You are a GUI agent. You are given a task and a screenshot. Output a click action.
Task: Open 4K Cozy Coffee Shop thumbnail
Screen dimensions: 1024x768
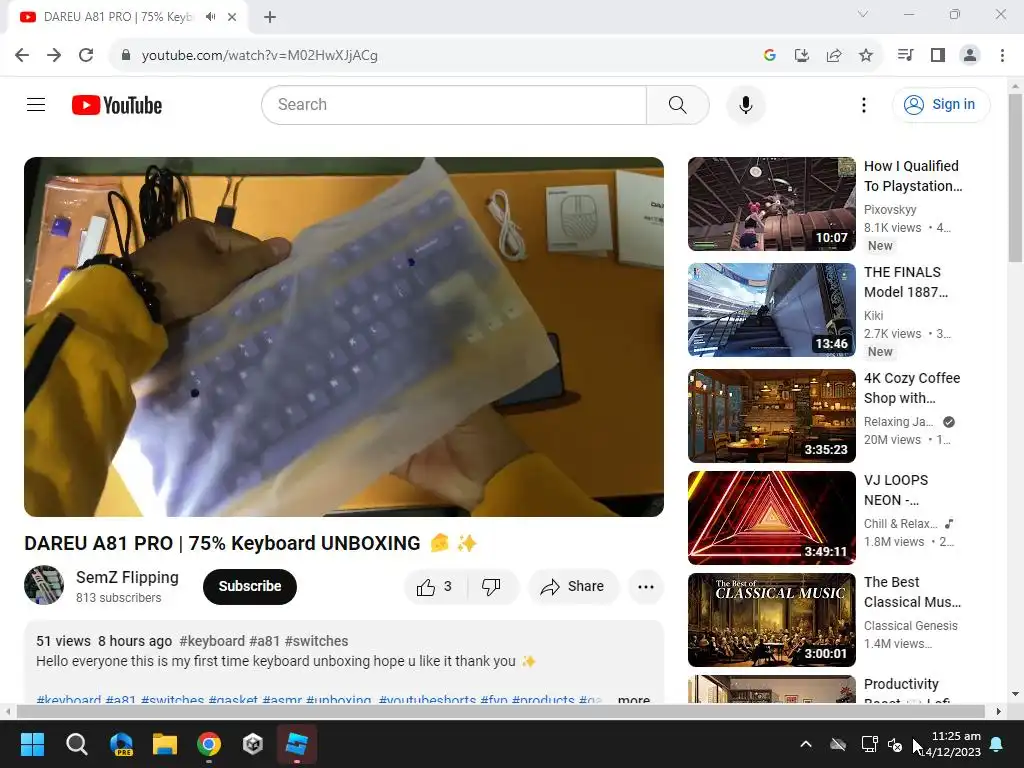point(771,415)
